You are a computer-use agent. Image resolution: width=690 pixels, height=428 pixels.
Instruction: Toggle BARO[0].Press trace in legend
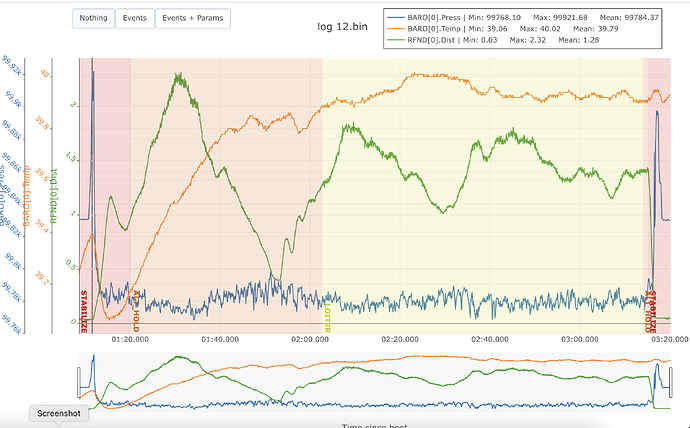(450, 15)
